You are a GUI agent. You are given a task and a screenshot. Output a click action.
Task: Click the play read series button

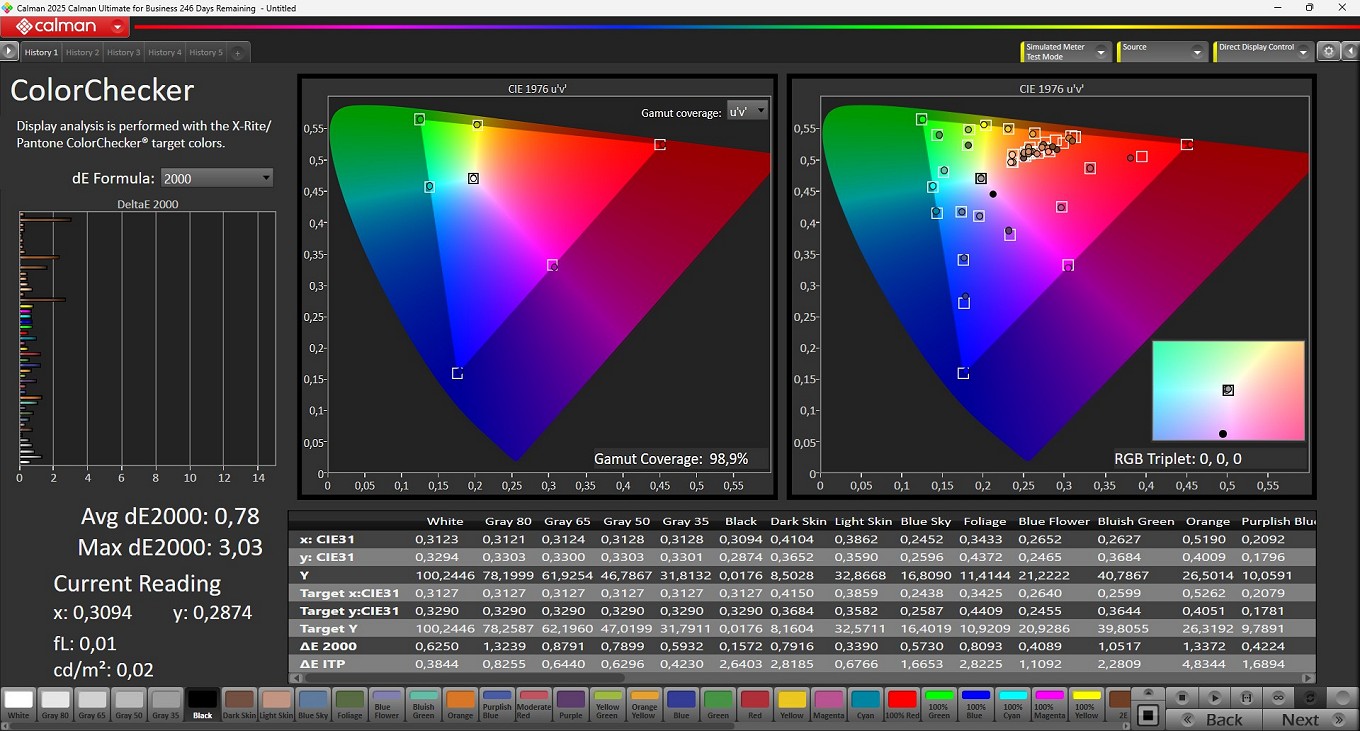coord(1214,696)
